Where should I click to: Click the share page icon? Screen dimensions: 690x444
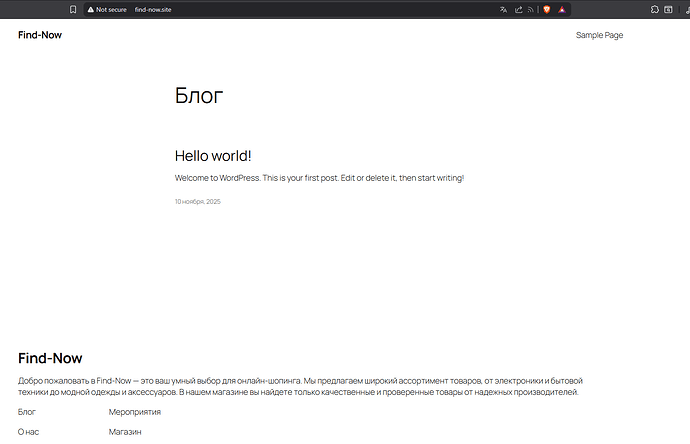(x=518, y=9)
